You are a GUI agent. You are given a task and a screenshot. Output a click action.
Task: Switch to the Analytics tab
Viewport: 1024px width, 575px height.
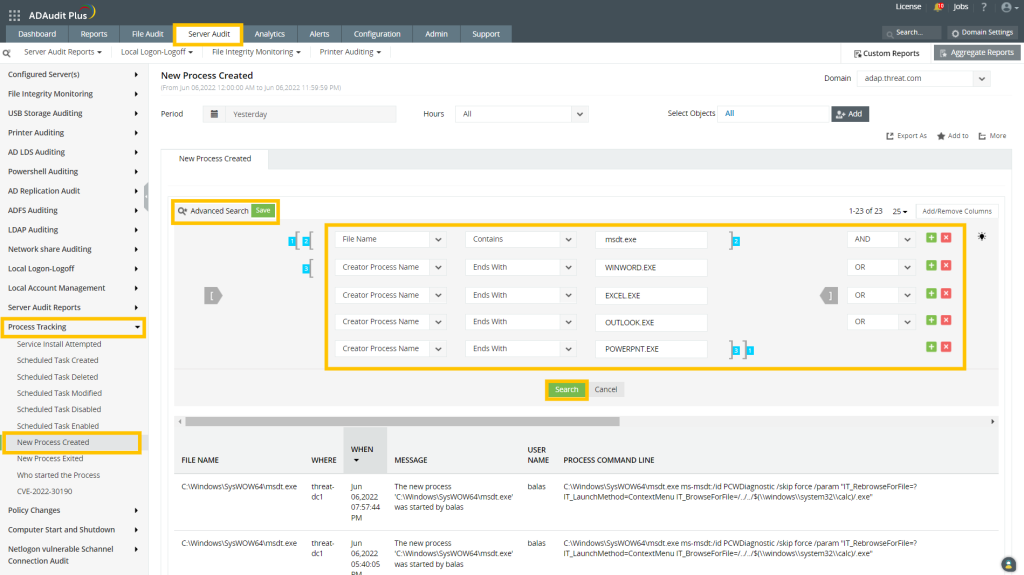269,34
